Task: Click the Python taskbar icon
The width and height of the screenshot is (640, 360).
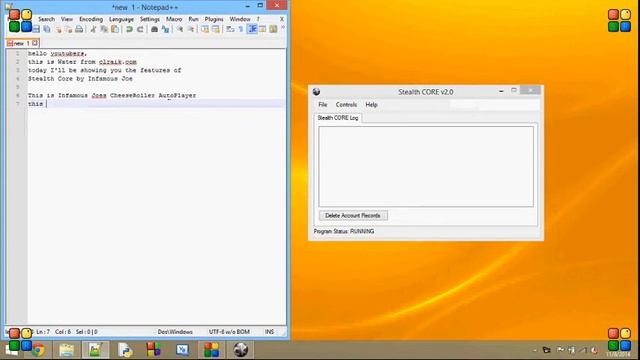Action: [x=125, y=350]
